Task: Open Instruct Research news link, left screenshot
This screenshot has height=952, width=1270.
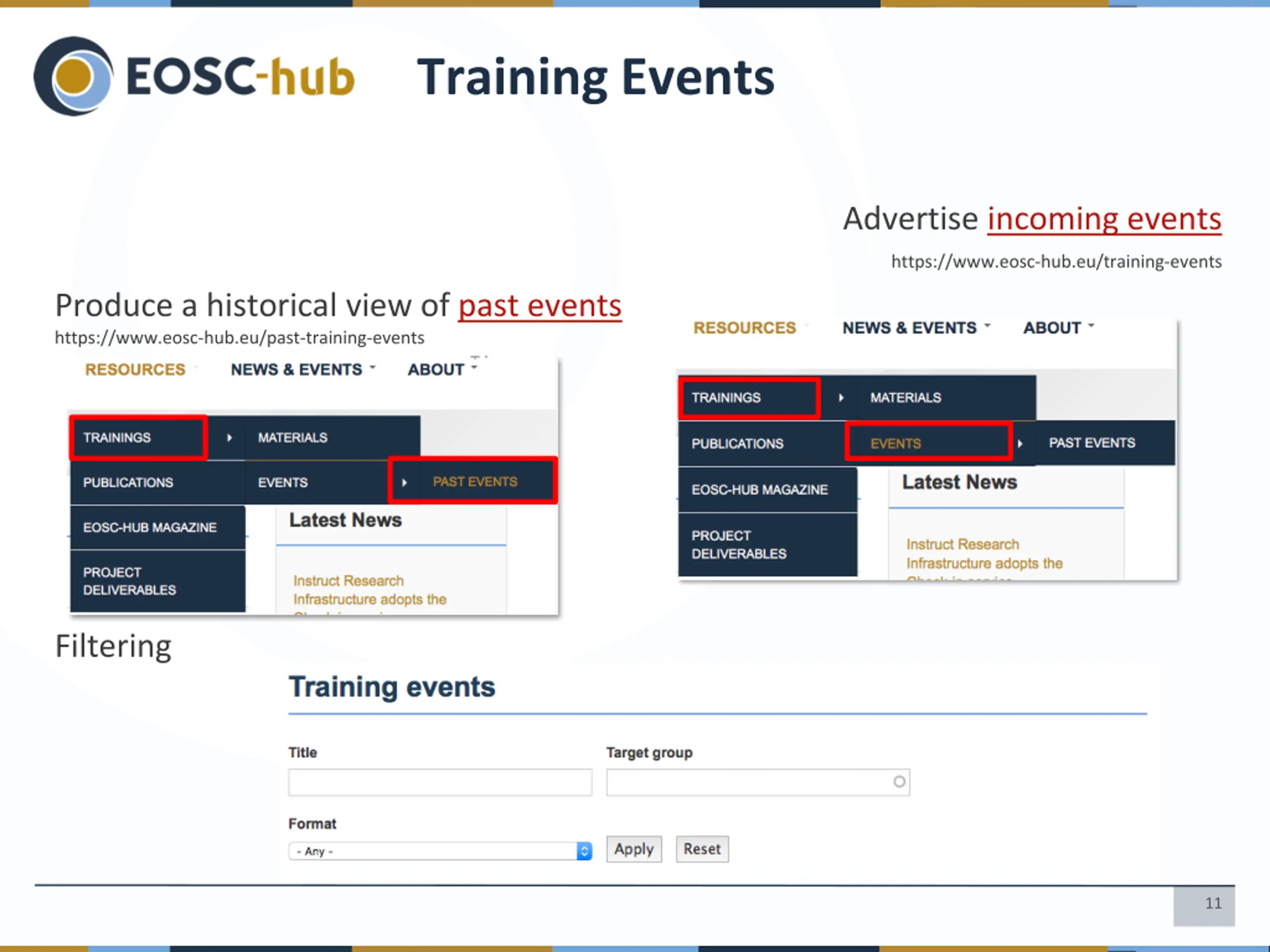Action: click(370, 590)
